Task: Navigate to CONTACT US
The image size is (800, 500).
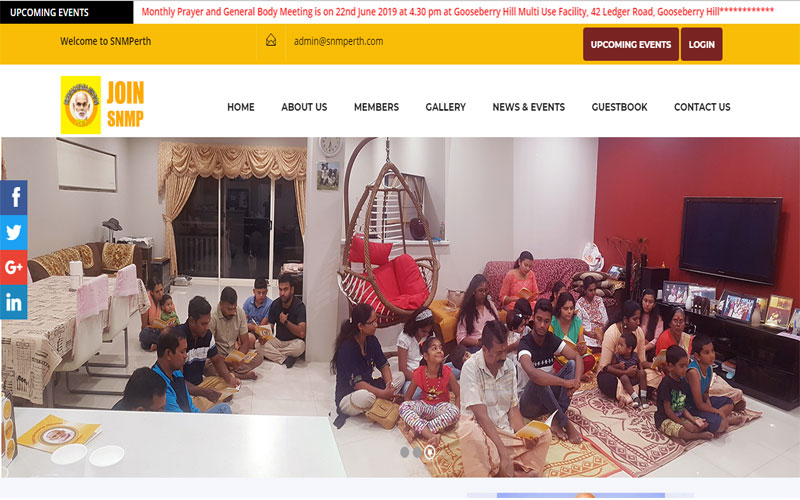Action: pyautogui.click(x=702, y=107)
